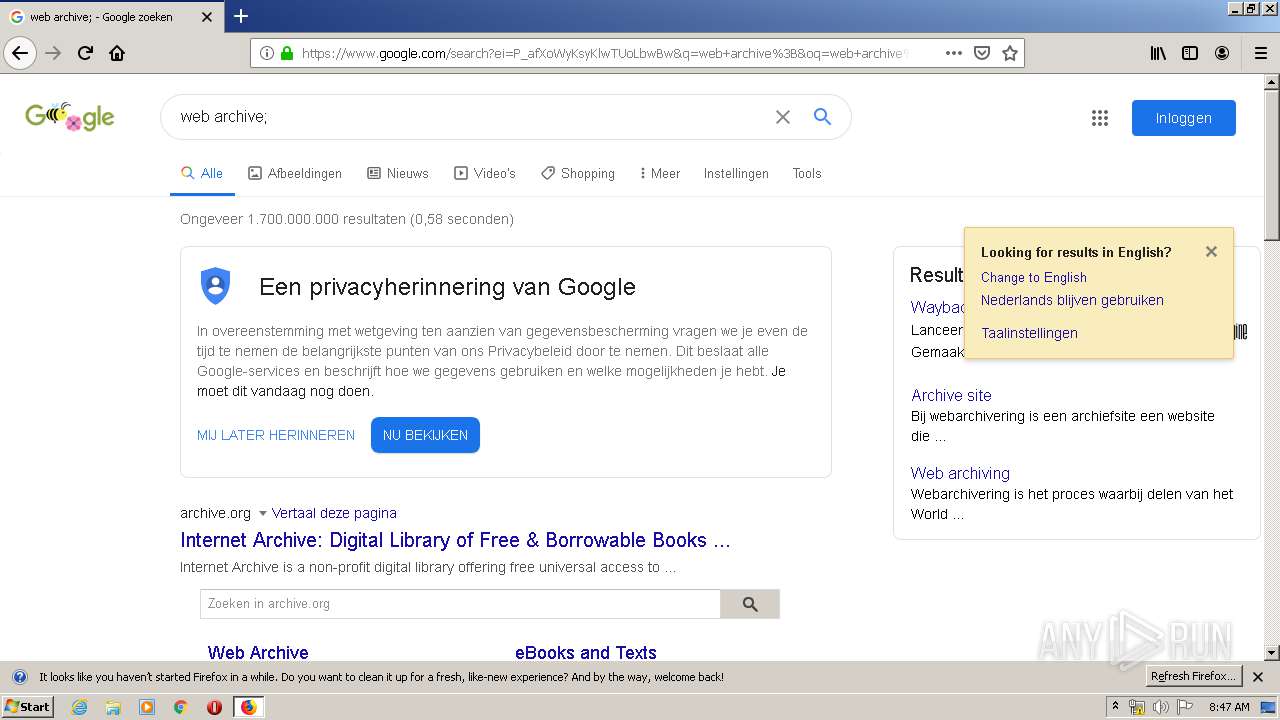1280x720 pixels.
Task: Open Chrome from the taskbar
Action: (180, 707)
